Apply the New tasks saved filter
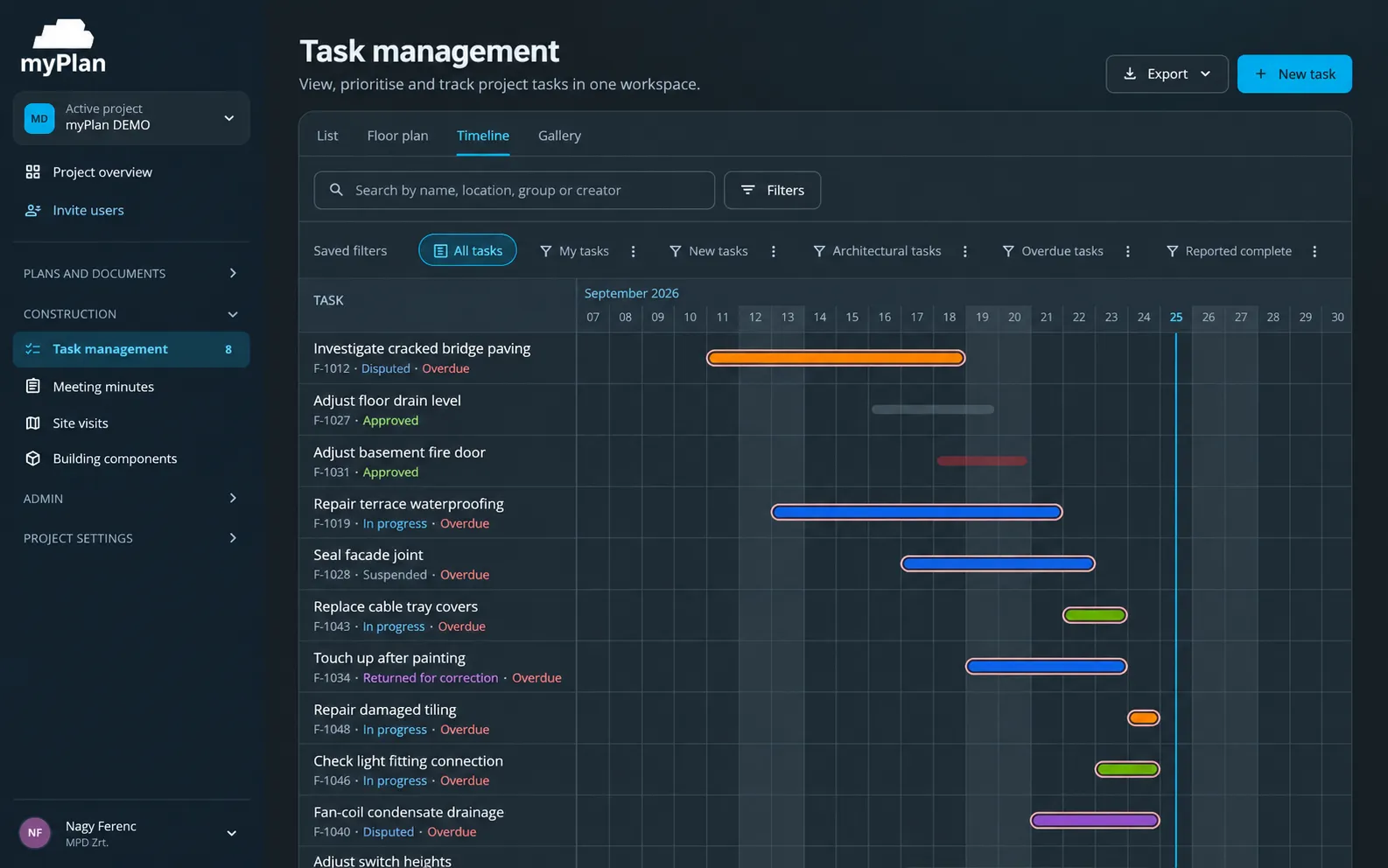This screenshot has width=1388, height=868. click(x=709, y=251)
